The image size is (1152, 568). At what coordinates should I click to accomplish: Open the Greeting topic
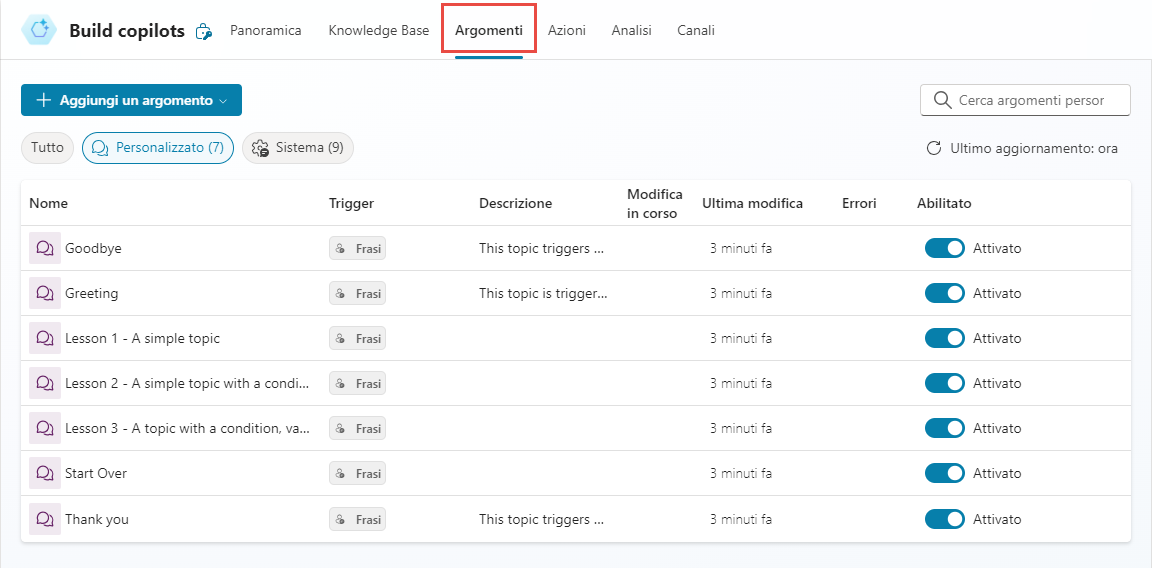click(x=92, y=293)
